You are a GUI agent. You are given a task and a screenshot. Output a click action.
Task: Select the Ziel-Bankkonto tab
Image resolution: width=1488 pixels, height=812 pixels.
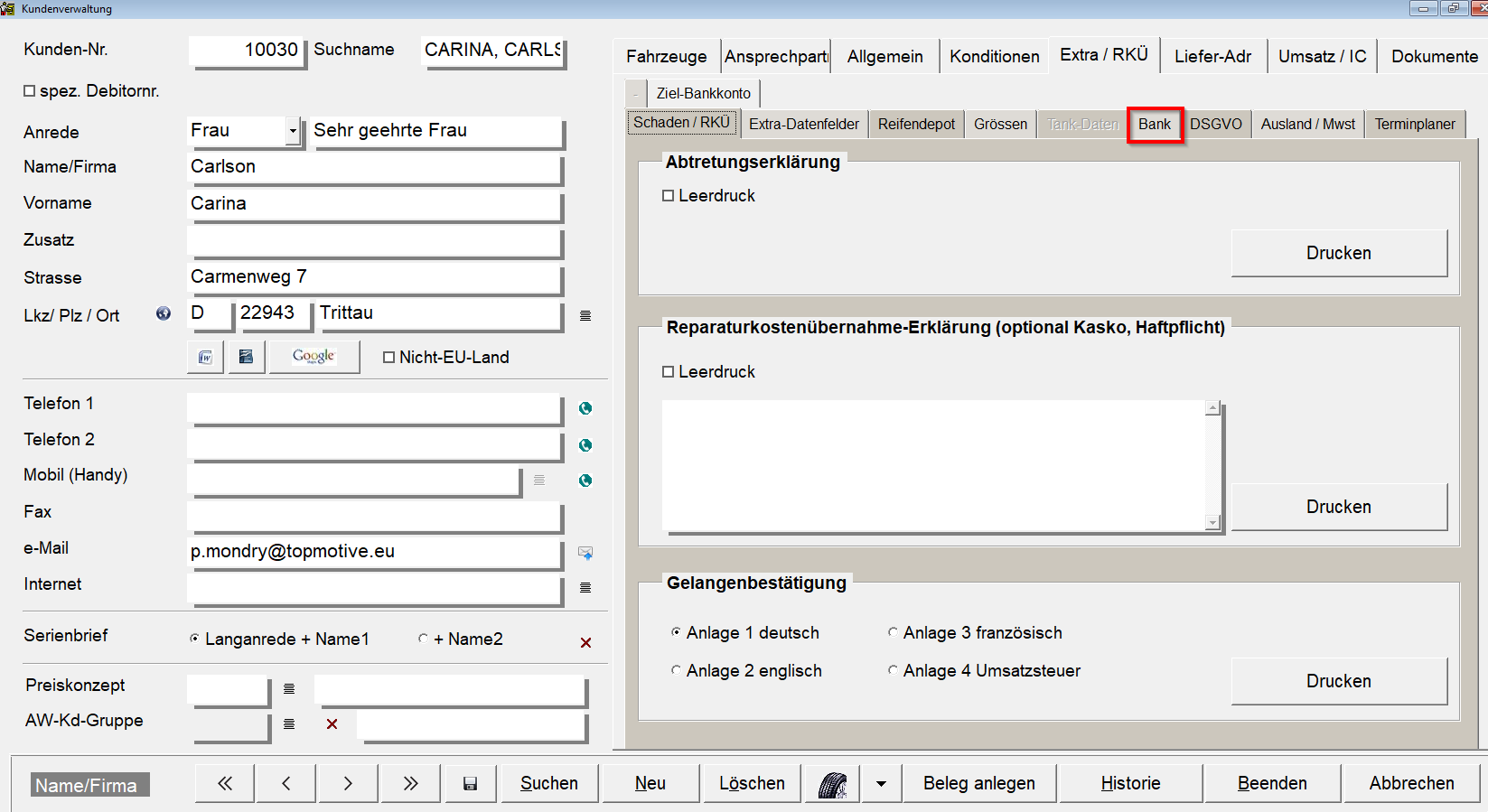pyautogui.click(x=704, y=93)
